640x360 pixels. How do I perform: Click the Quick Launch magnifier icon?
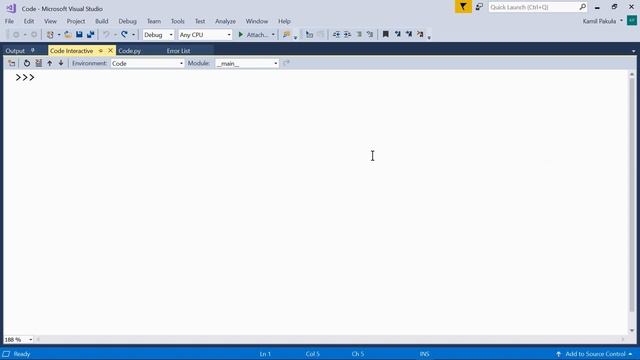click(582, 7)
